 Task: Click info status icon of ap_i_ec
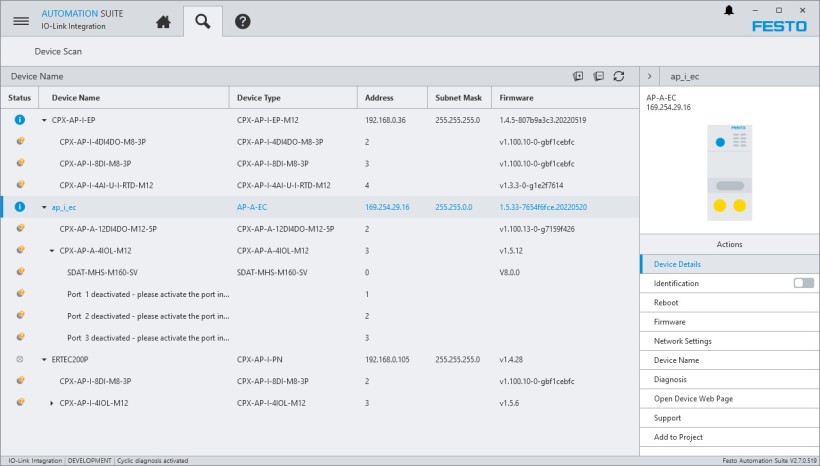[19, 207]
